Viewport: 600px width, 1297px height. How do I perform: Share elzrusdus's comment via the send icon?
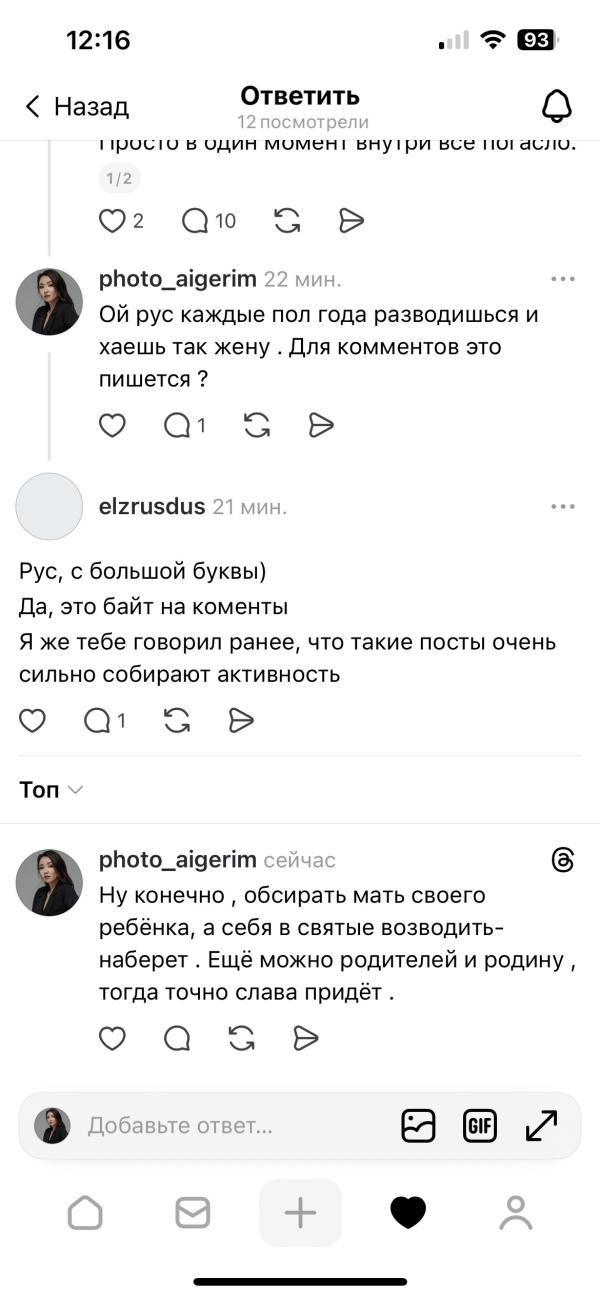pos(241,719)
